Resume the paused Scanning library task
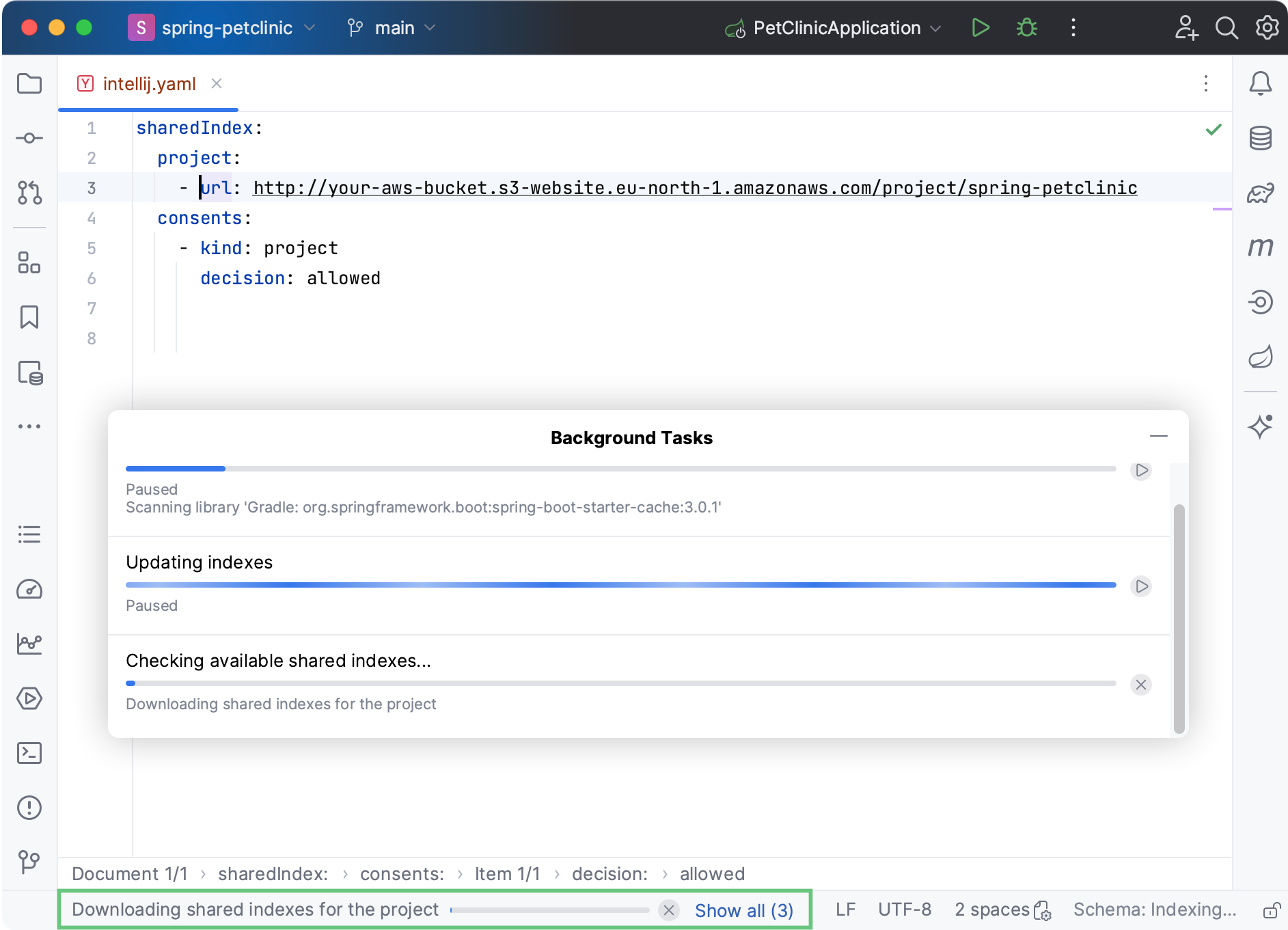This screenshot has height=930, width=1288. pos(1141,471)
